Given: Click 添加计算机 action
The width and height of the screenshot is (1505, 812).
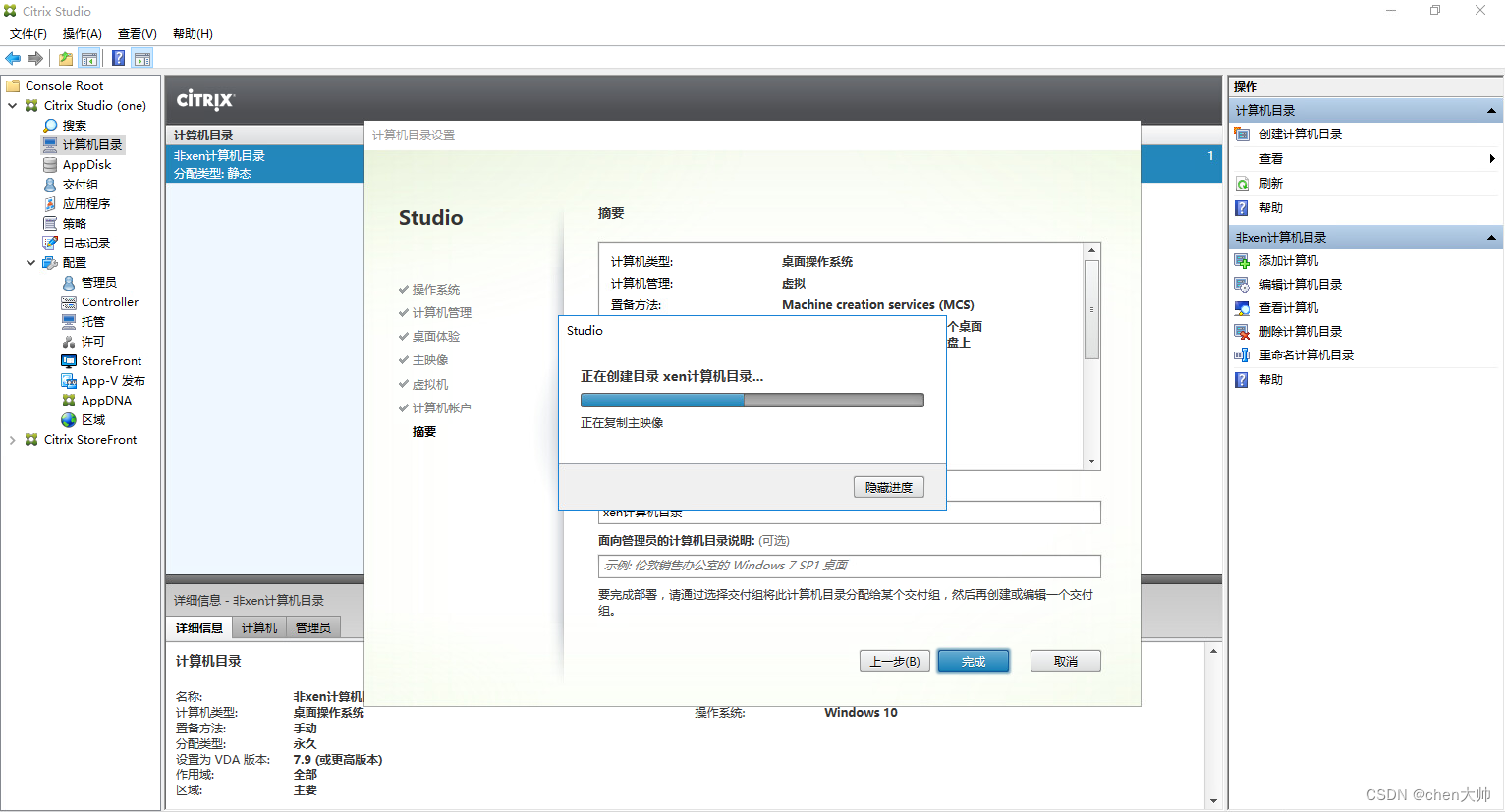Looking at the screenshot, I should pos(1289,261).
